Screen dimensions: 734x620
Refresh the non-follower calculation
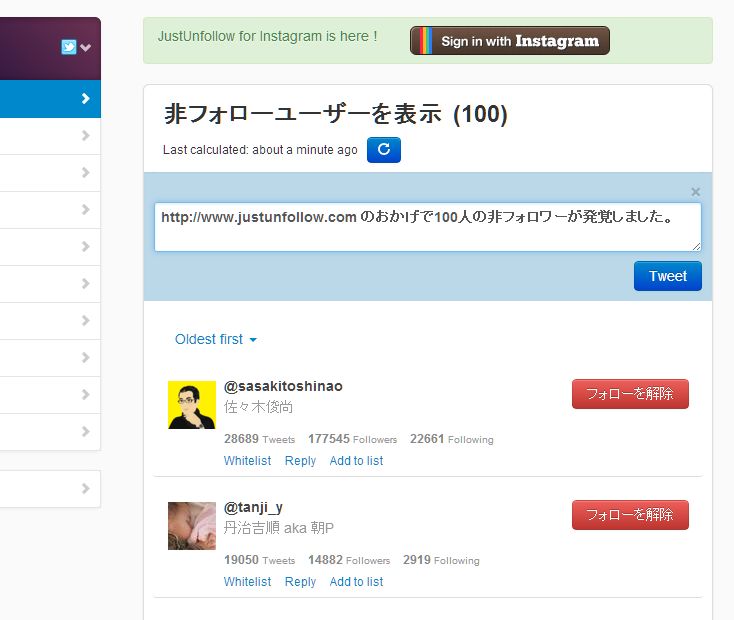point(383,150)
